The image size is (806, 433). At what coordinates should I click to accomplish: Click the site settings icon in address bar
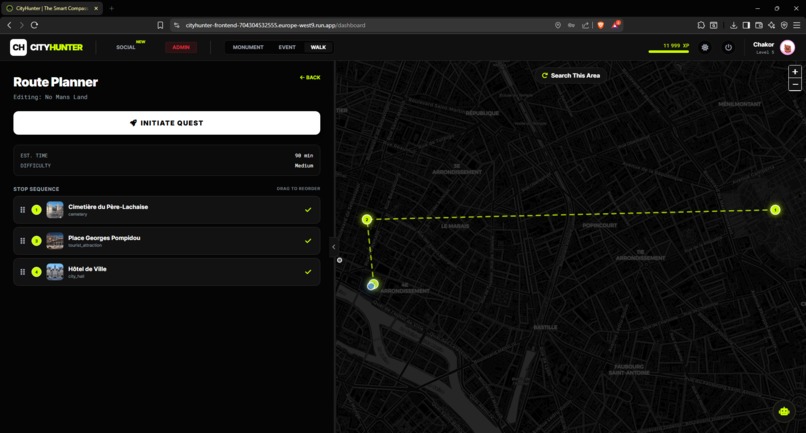[177, 25]
